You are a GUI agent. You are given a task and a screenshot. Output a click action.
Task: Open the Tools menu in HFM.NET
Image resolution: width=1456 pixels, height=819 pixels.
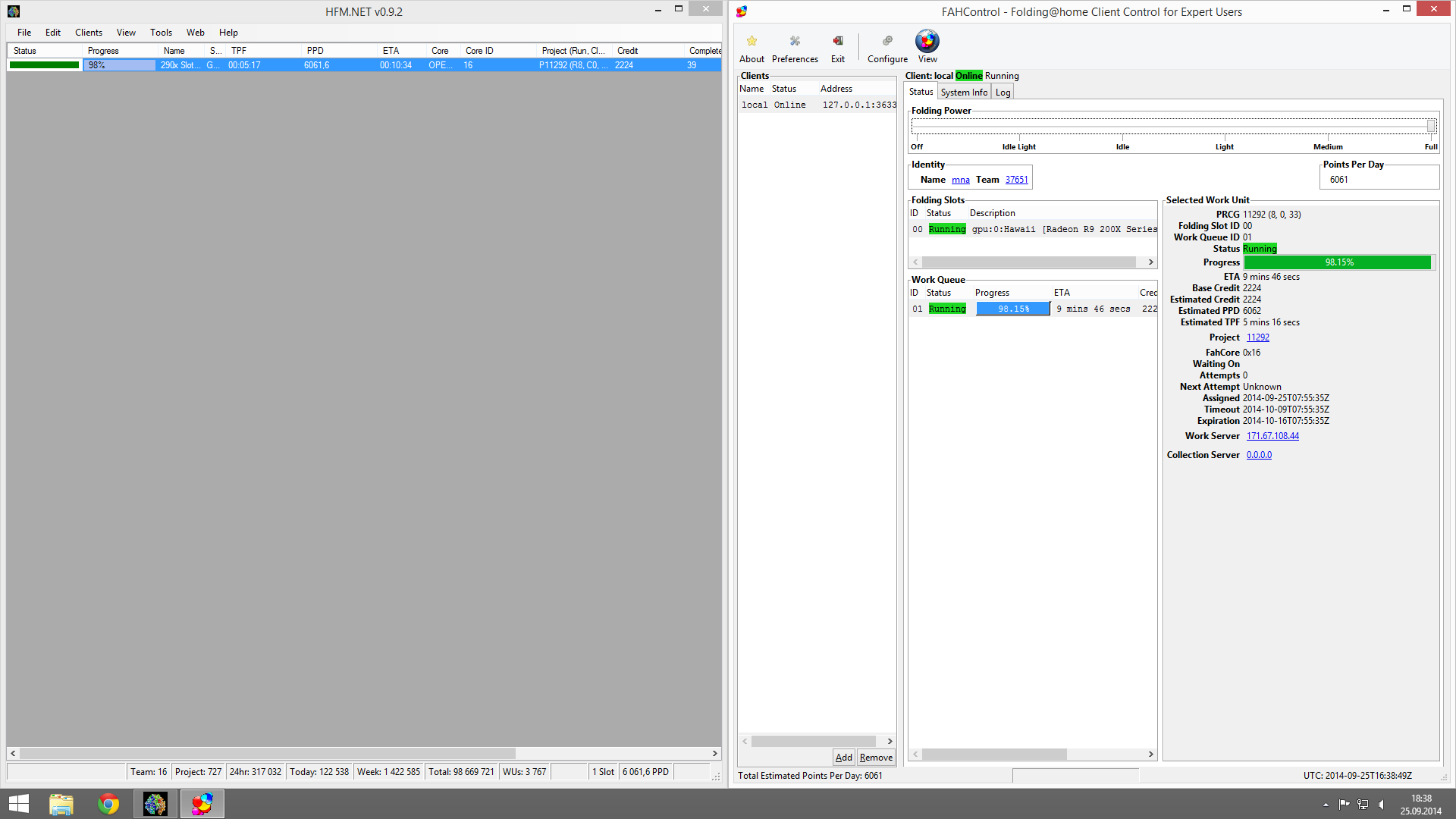click(161, 33)
